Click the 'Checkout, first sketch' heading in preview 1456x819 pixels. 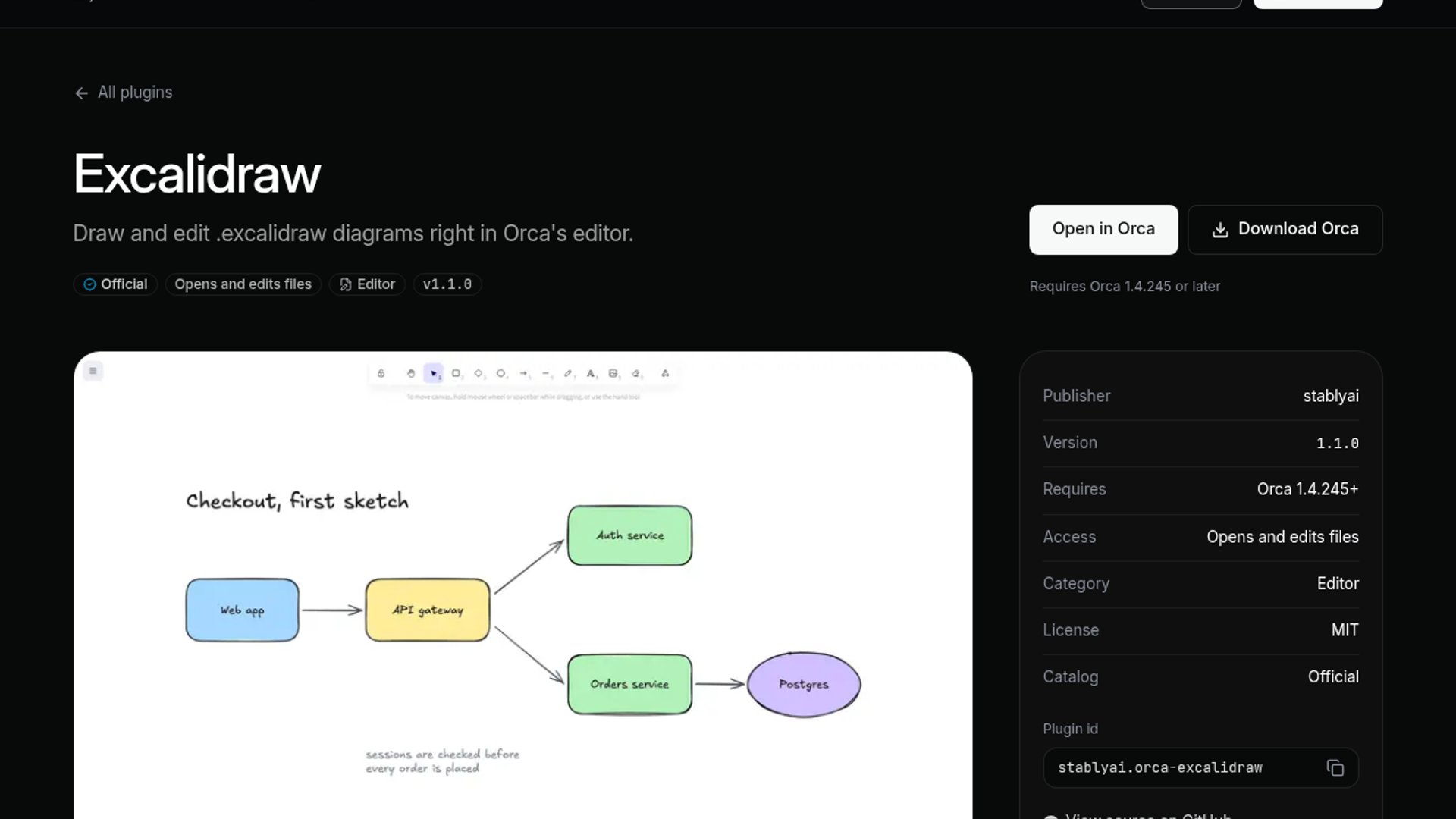point(297,501)
